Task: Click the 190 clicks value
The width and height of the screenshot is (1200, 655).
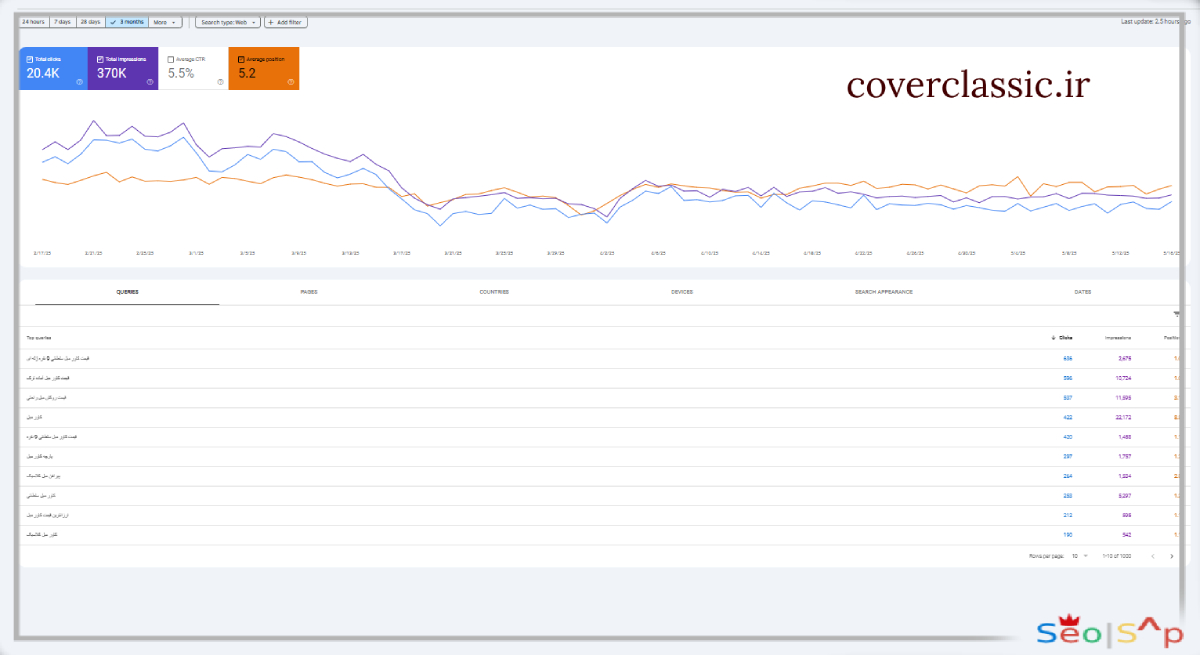Action: [1068, 535]
